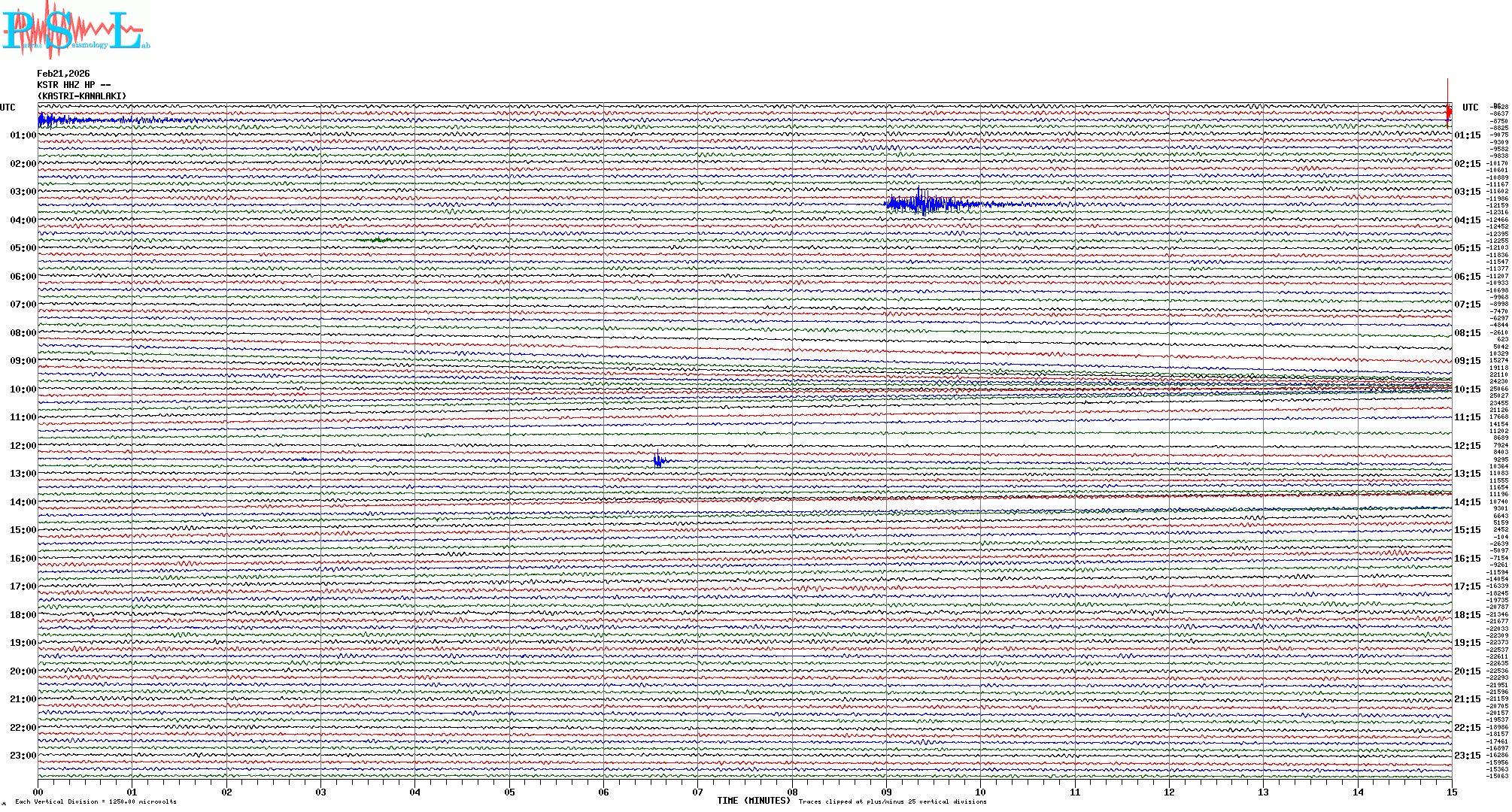The height and width of the screenshot is (812, 1512).
Task: Click the 15 minute tick on bottom axis
Action: tap(1451, 792)
